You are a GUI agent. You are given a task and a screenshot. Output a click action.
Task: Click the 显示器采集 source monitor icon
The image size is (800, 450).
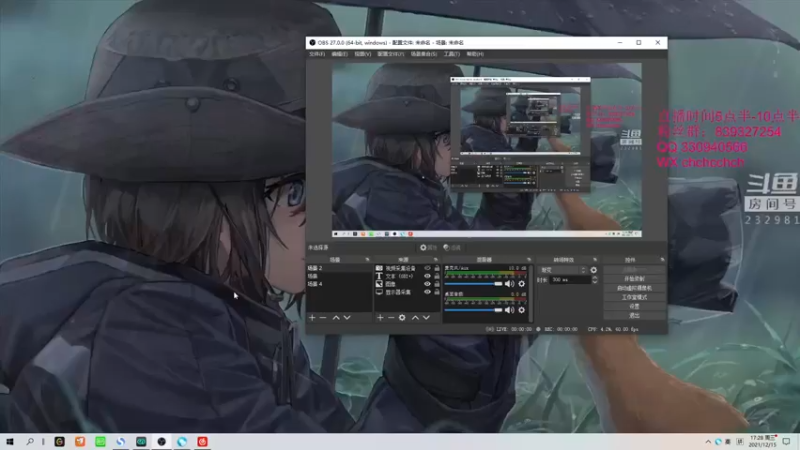(x=379, y=292)
